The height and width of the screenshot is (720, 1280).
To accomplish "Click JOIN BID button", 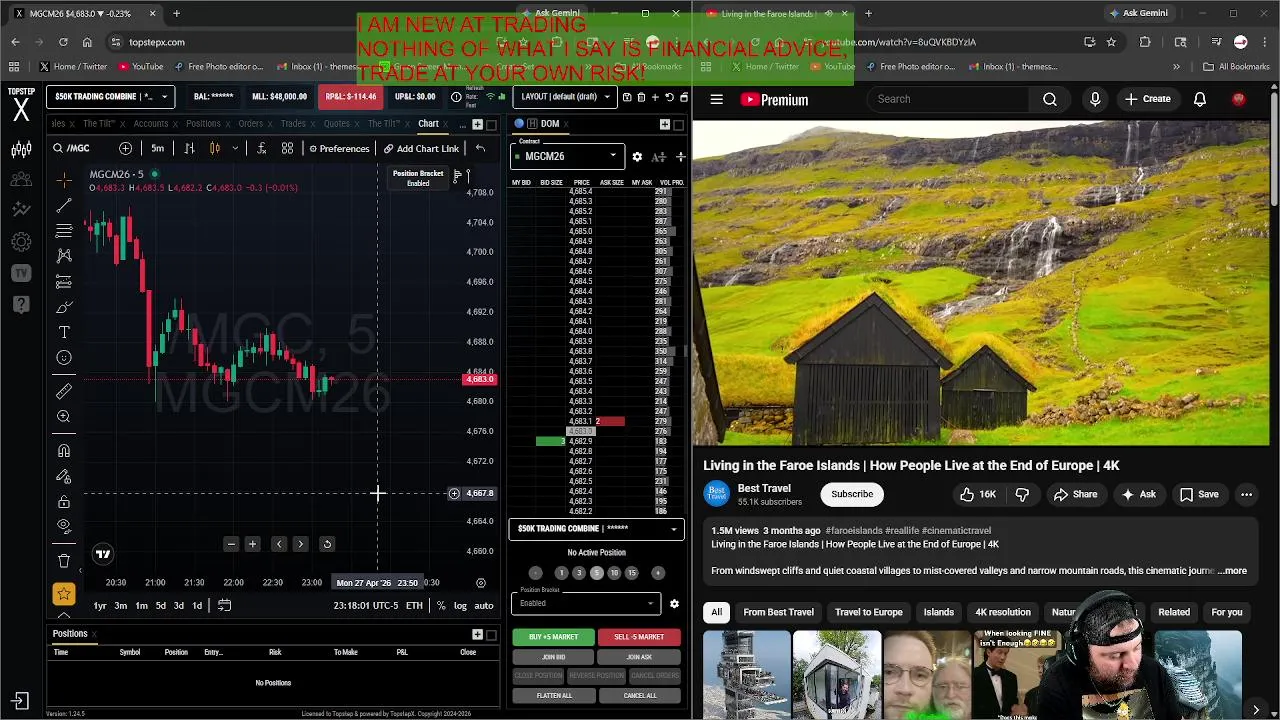I will (x=553, y=657).
